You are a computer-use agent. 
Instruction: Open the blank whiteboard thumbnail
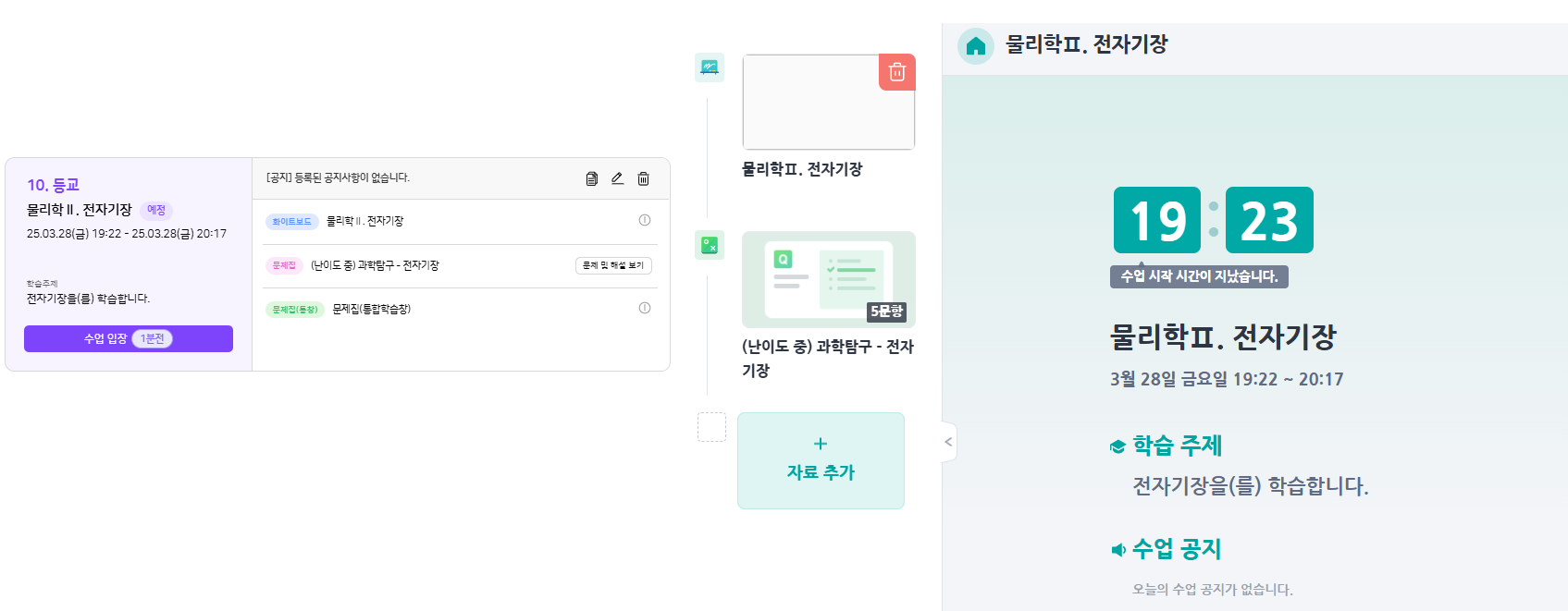pyautogui.click(x=828, y=102)
